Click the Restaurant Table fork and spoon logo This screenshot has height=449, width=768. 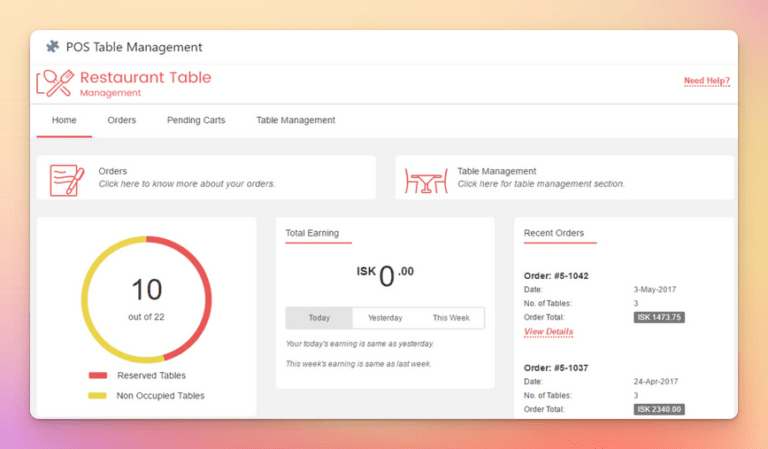pyautogui.click(x=54, y=83)
